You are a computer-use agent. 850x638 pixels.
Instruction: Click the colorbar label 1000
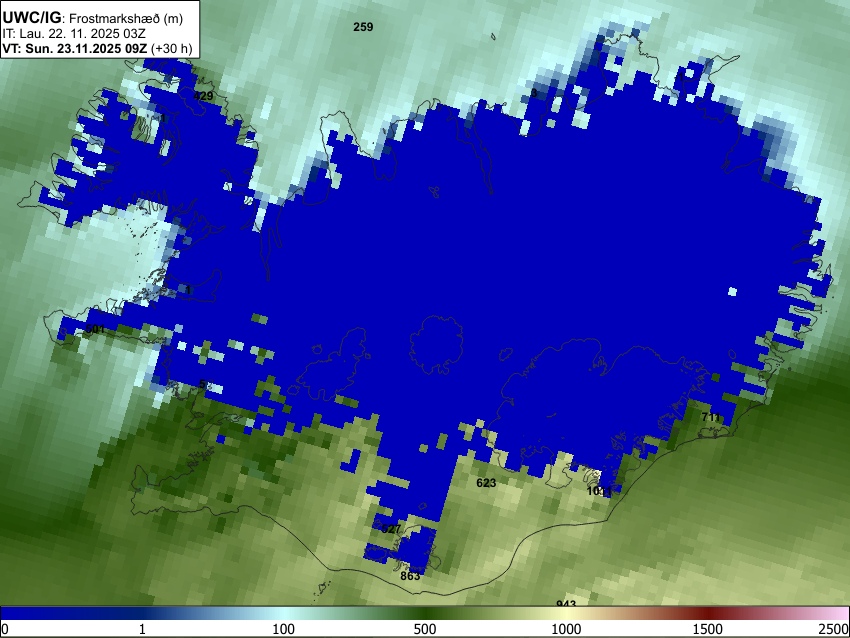tap(566, 629)
